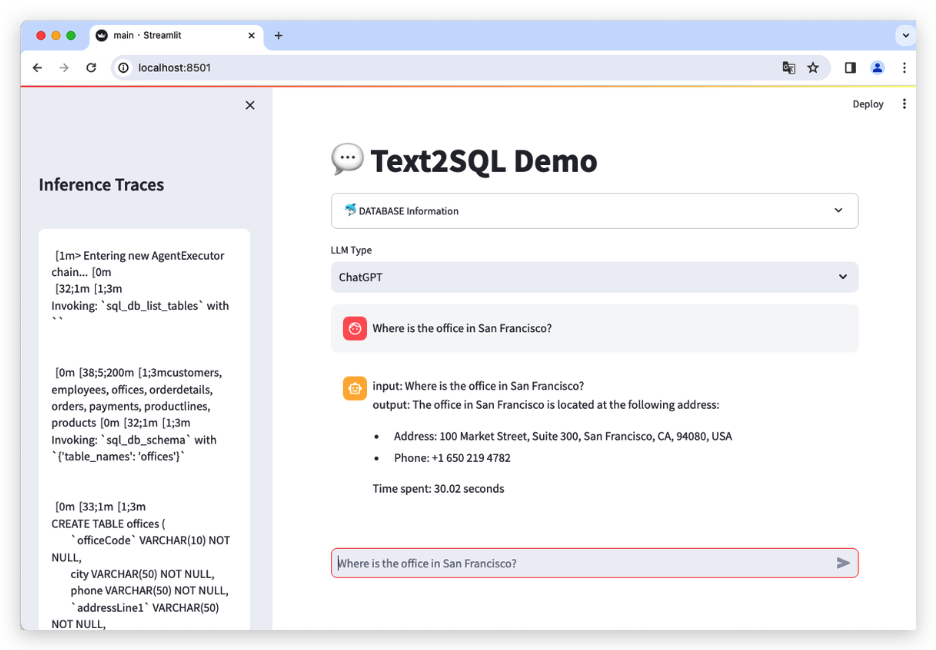
Task: Click the 'sql_db_schema' trace line
Action: coord(134,440)
